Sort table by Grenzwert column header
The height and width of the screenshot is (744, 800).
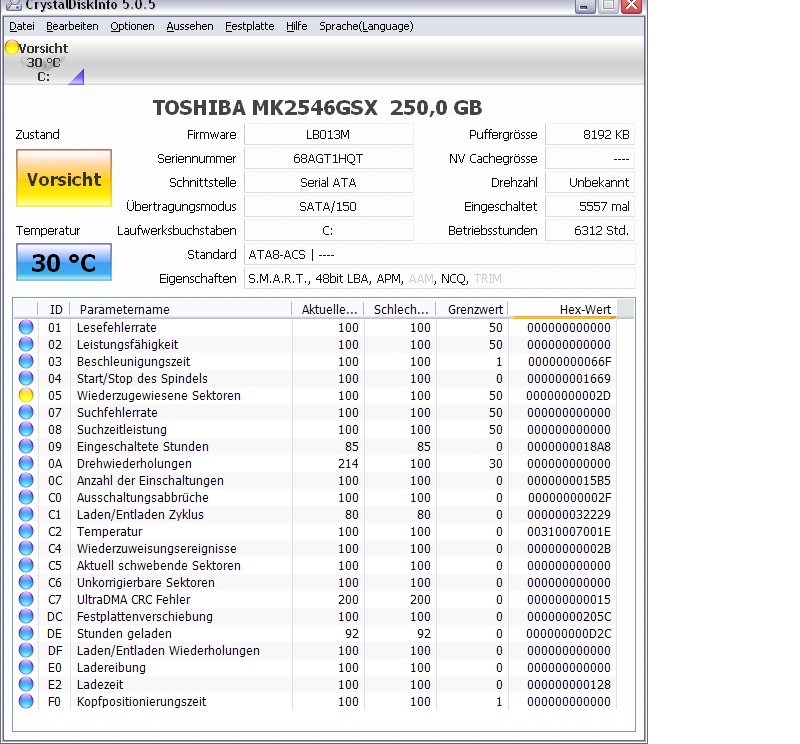click(x=472, y=309)
